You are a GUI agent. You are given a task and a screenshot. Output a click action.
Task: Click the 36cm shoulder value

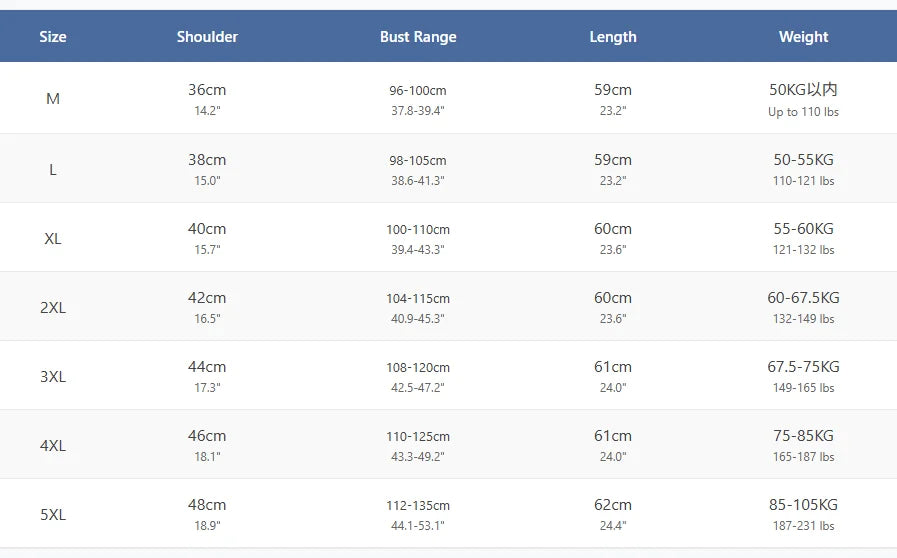[207, 90]
